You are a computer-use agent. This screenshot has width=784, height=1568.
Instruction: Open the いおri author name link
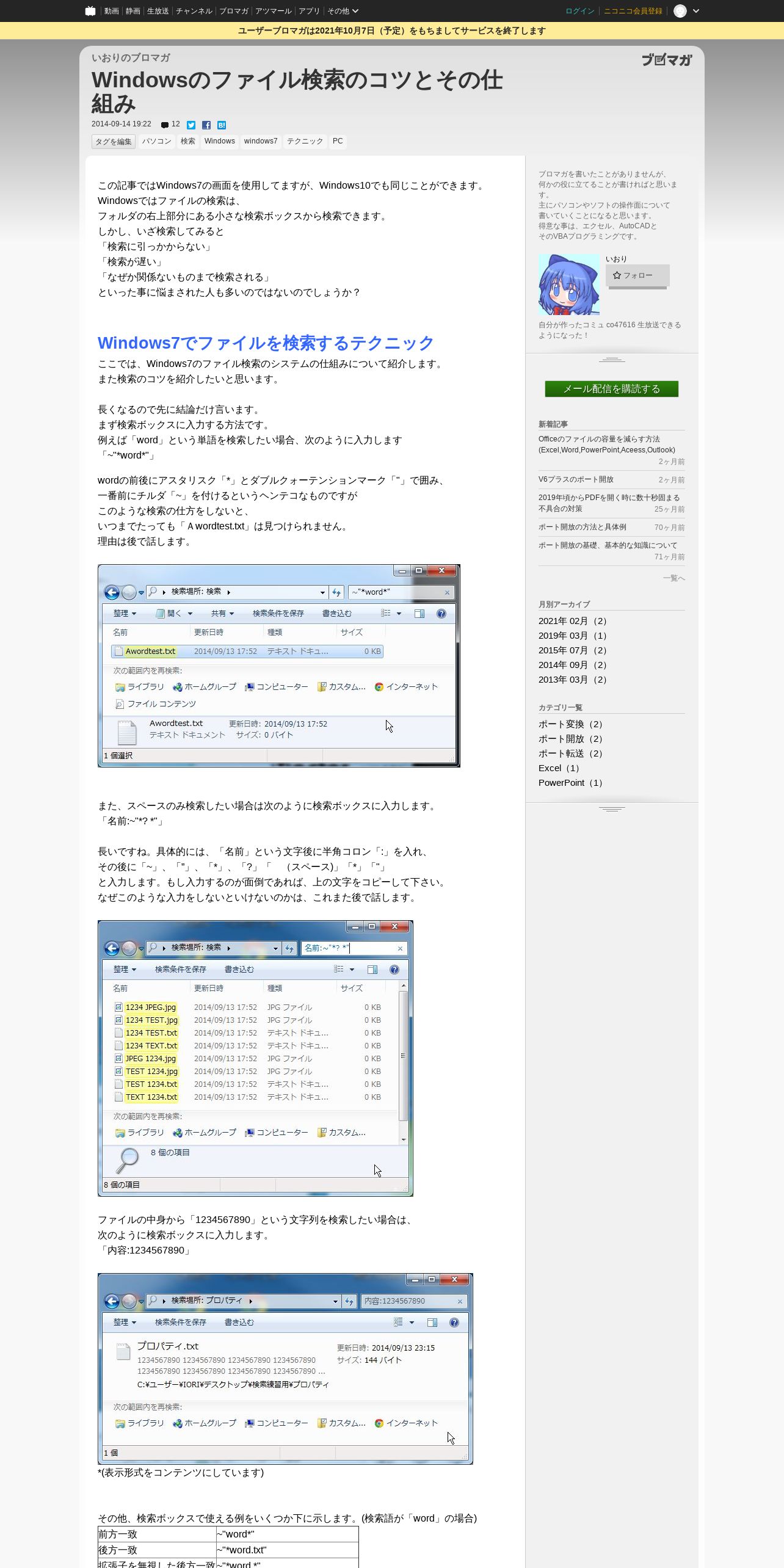tap(616, 259)
